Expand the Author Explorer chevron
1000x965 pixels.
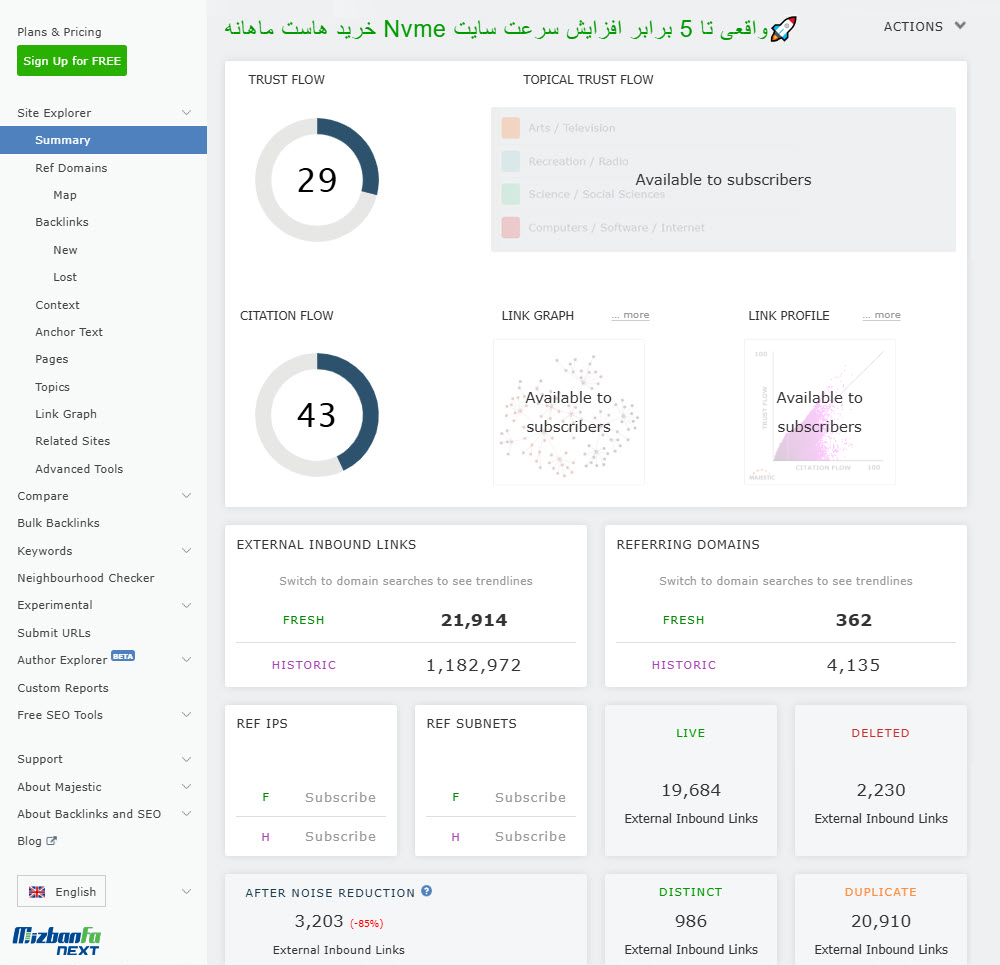(186, 659)
